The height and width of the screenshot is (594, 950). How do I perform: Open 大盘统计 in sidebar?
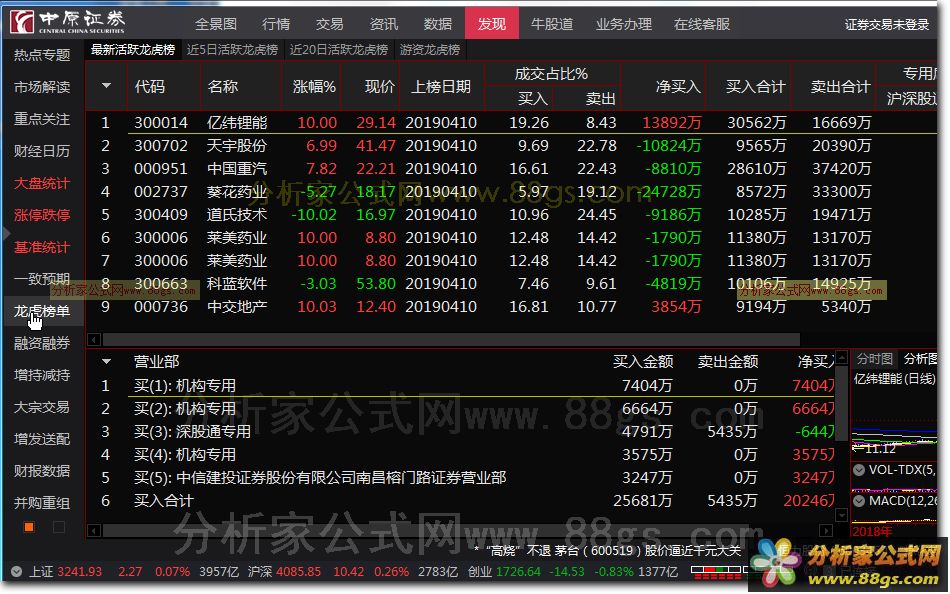42,183
